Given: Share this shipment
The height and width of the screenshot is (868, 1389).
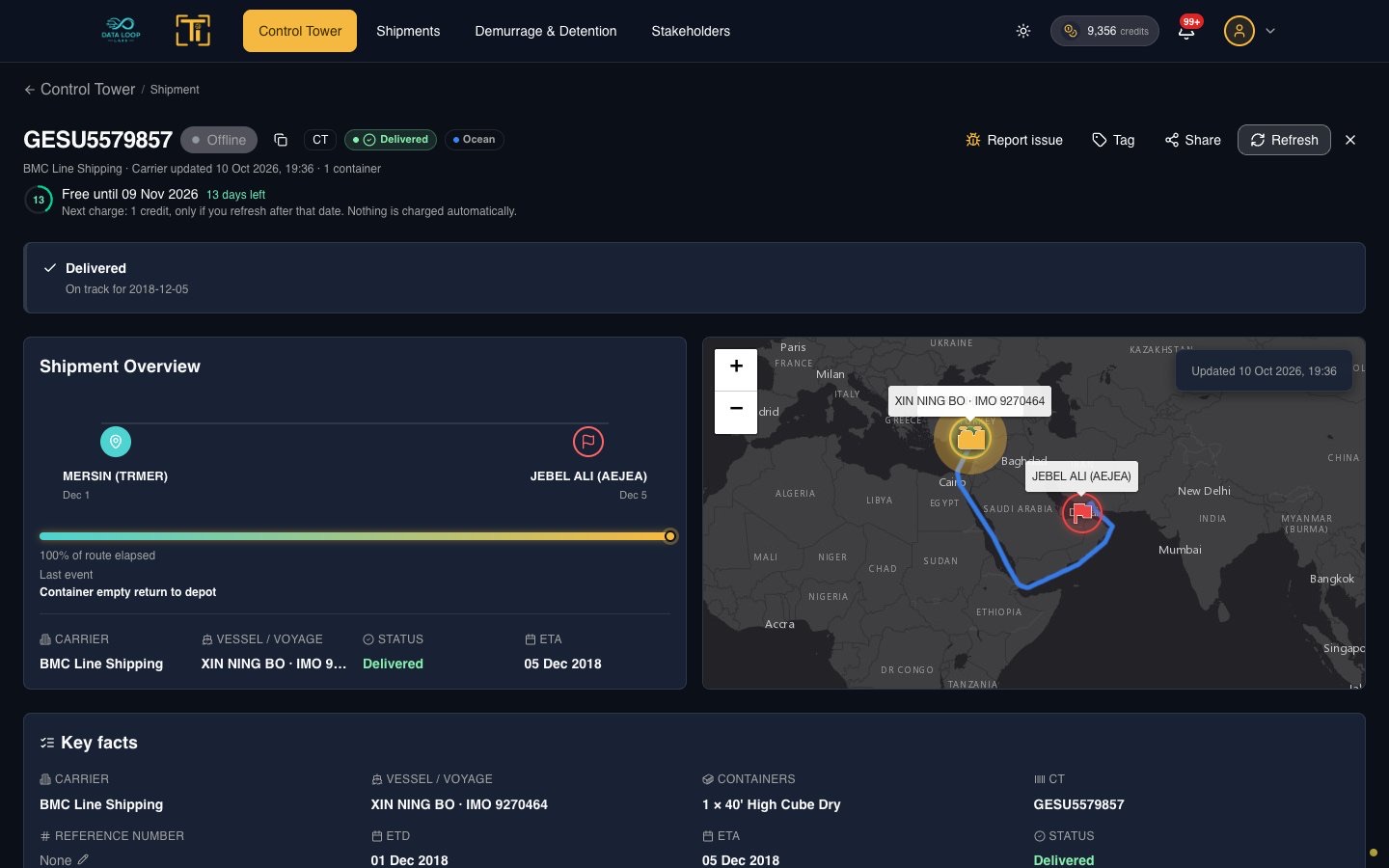Looking at the screenshot, I should coord(1192,140).
